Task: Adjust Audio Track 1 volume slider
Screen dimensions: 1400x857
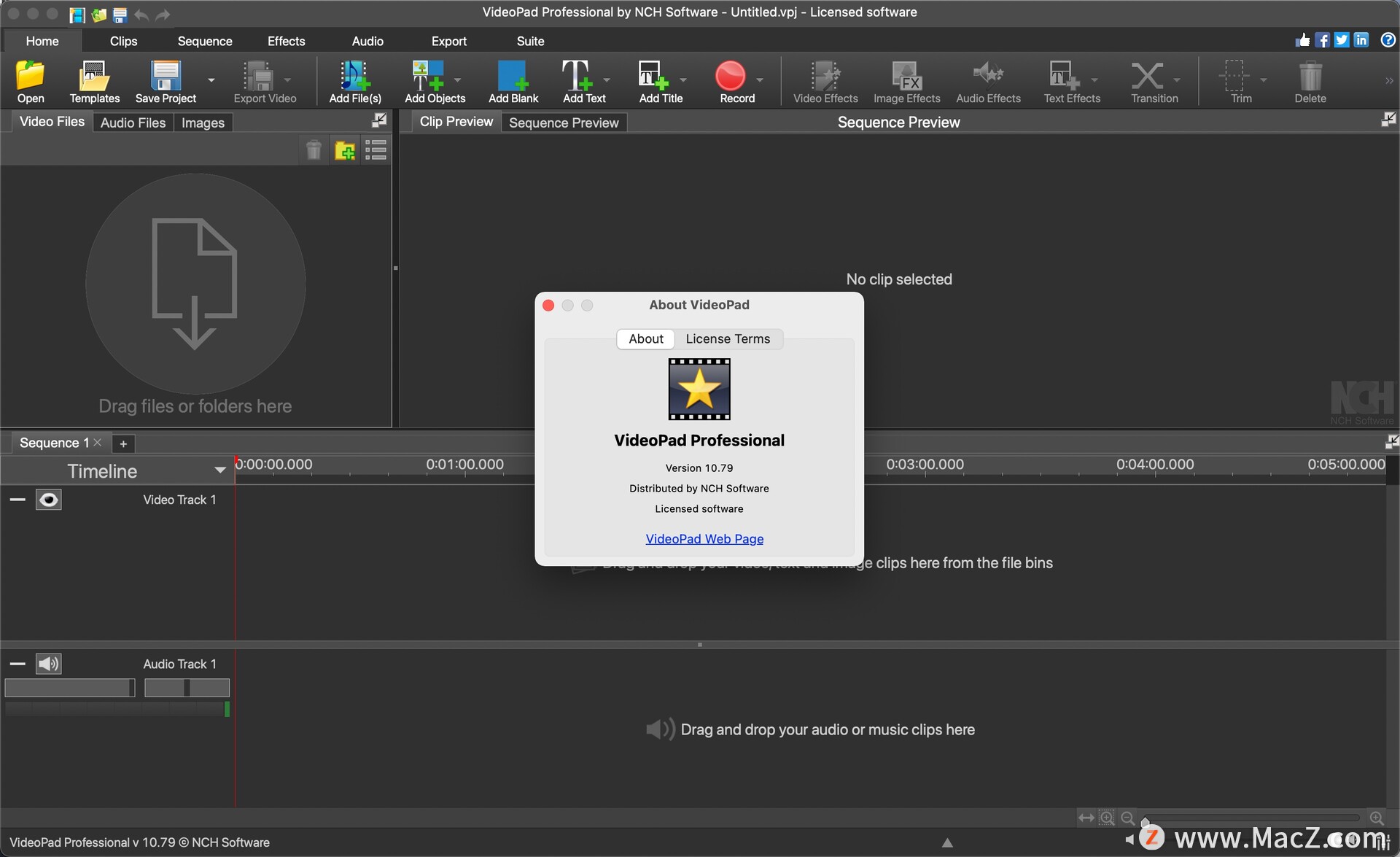Action: click(70, 688)
